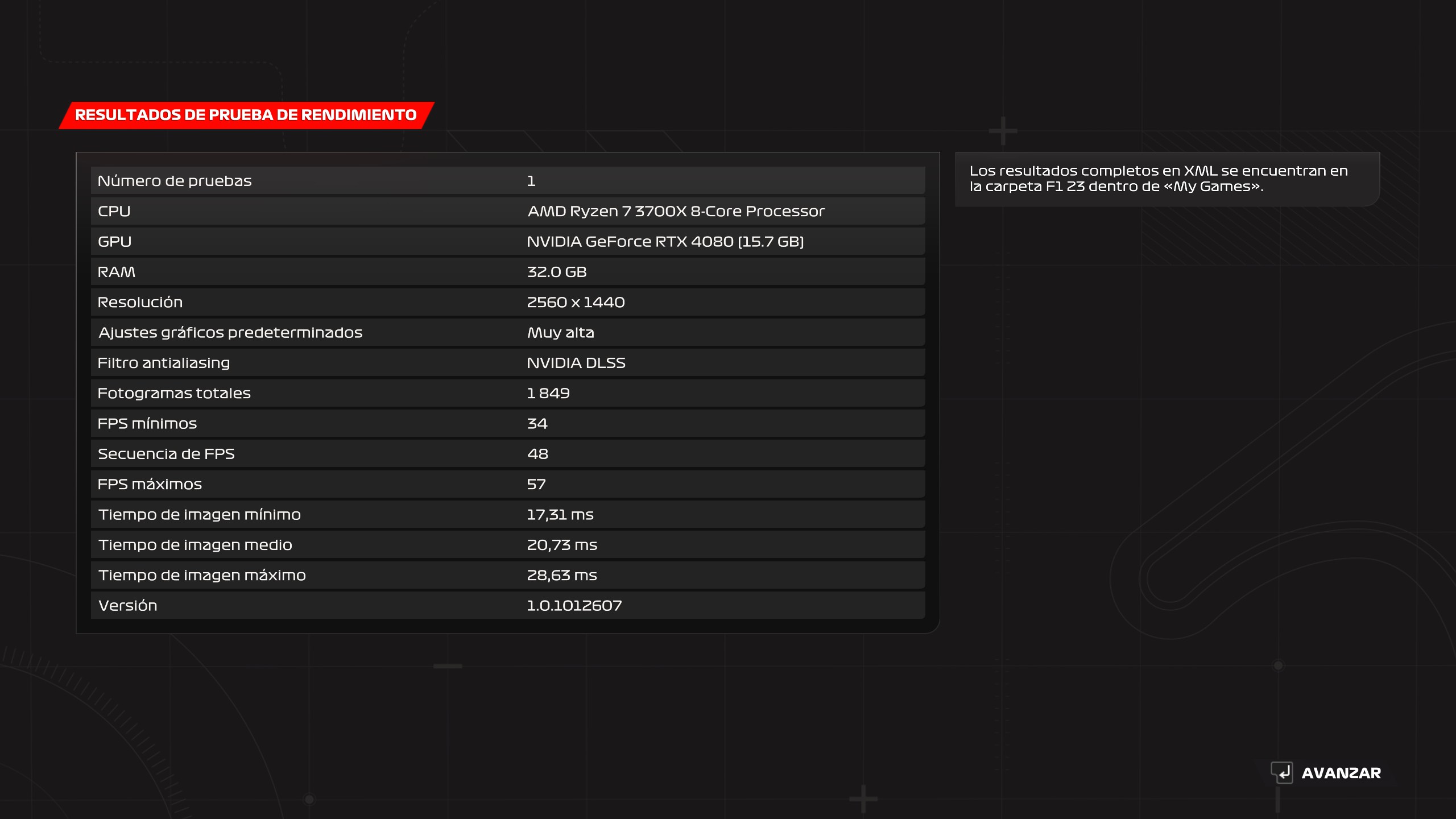
Task: Click the Resultados de prueba de rendimiento header
Action: pos(246,115)
